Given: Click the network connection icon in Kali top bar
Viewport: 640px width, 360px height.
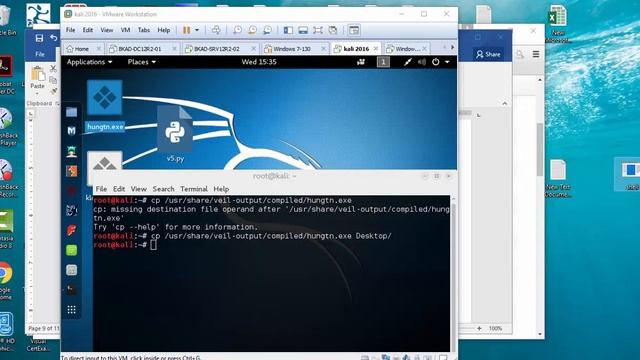Looking at the screenshot, I should pyautogui.click(x=407, y=62).
